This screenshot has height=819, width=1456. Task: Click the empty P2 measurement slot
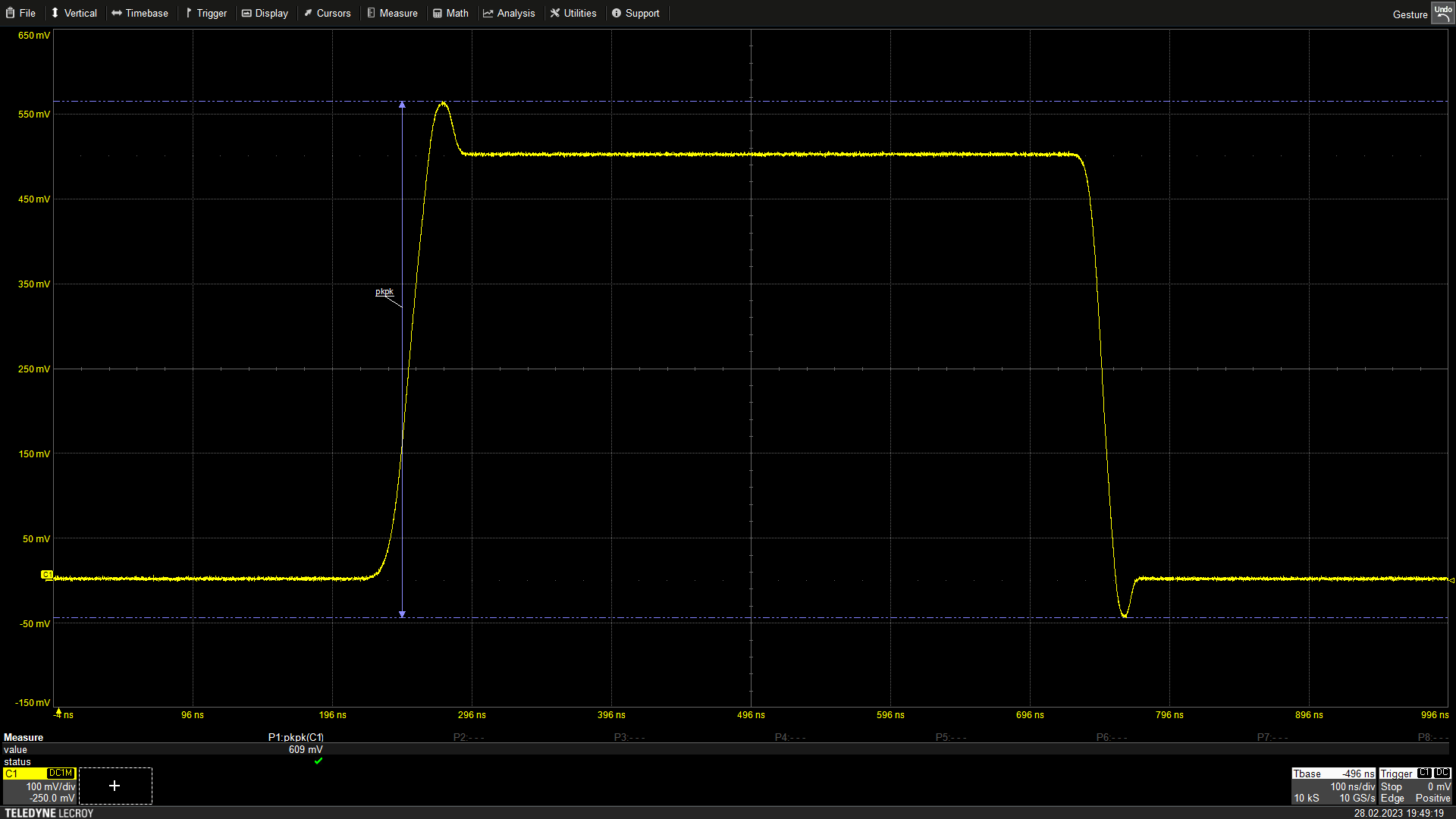pyautogui.click(x=469, y=737)
